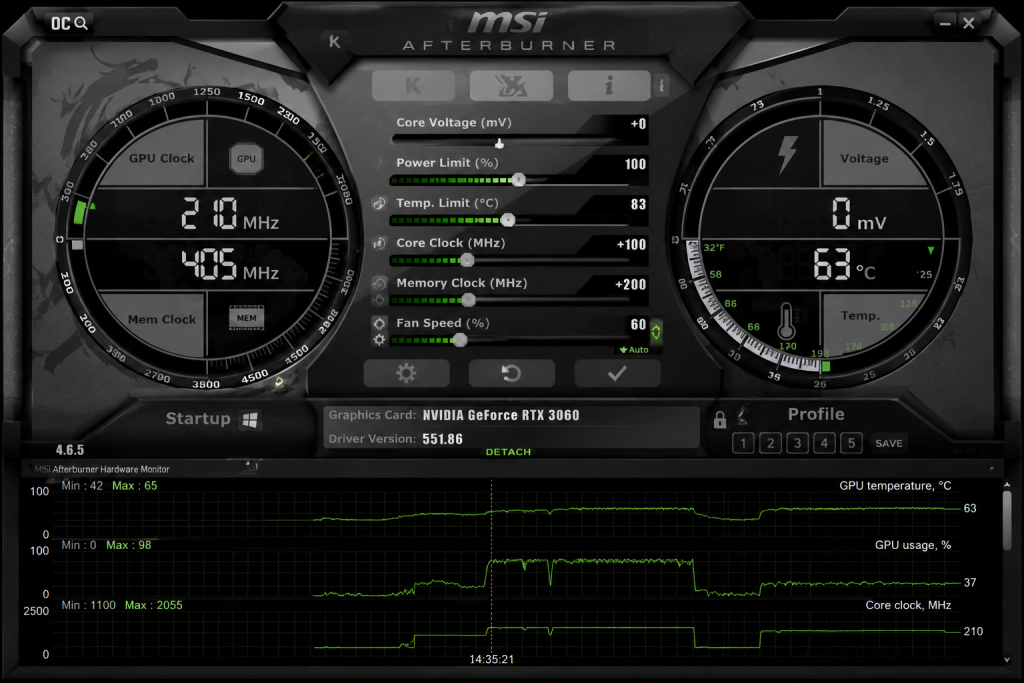Click the Temp. Limit slider knob
The height and width of the screenshot is (683, 1024).
tap(508, 220)
